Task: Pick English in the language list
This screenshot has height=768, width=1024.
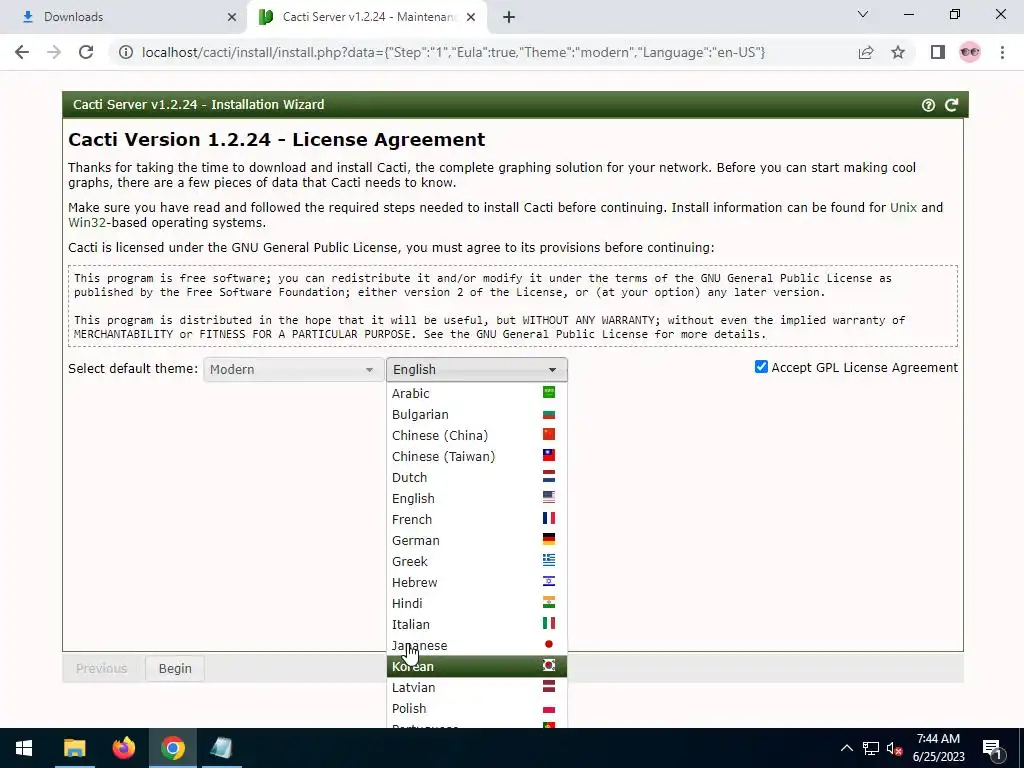Action: tap(477, 498)
